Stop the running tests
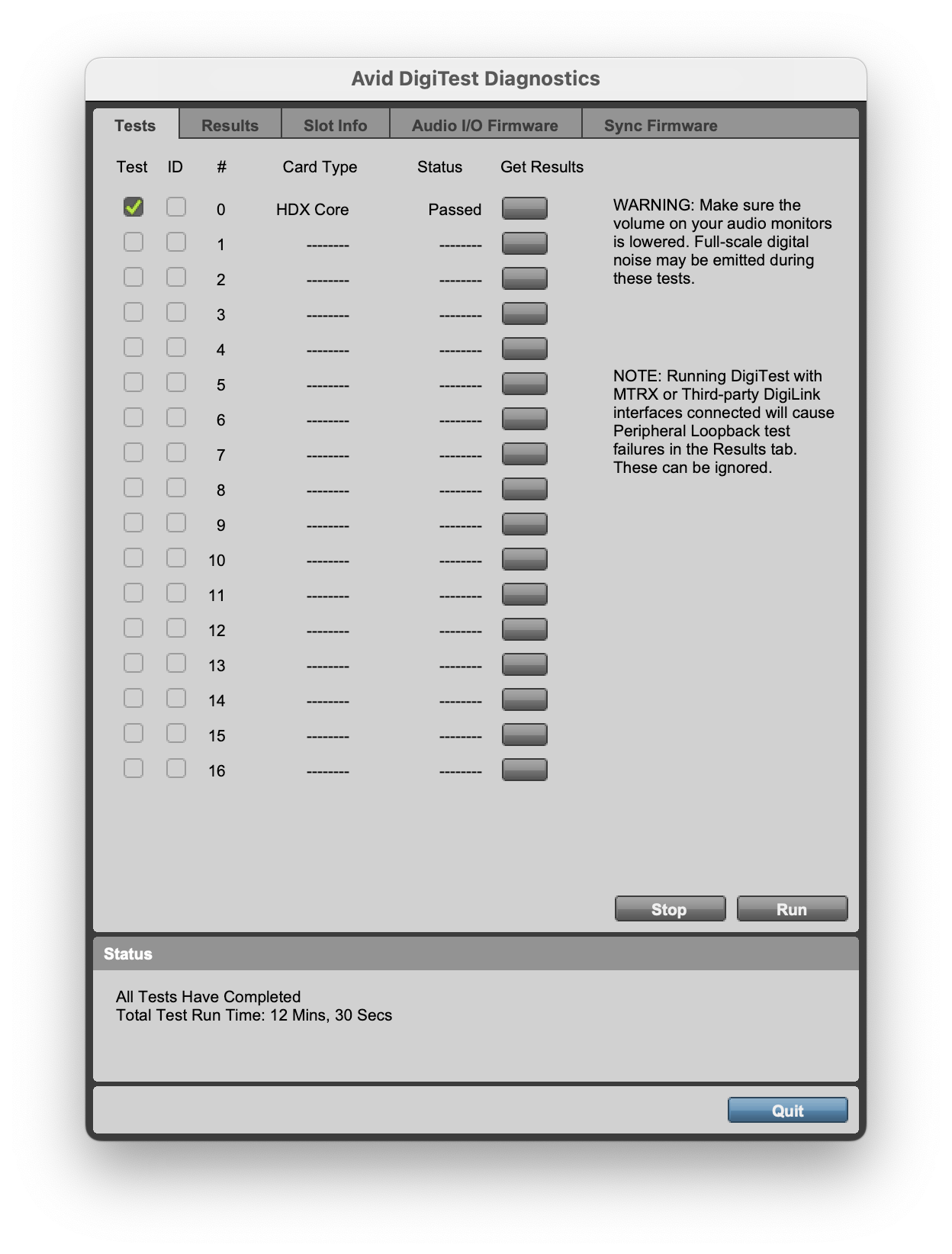 click(x=670, y=908)
